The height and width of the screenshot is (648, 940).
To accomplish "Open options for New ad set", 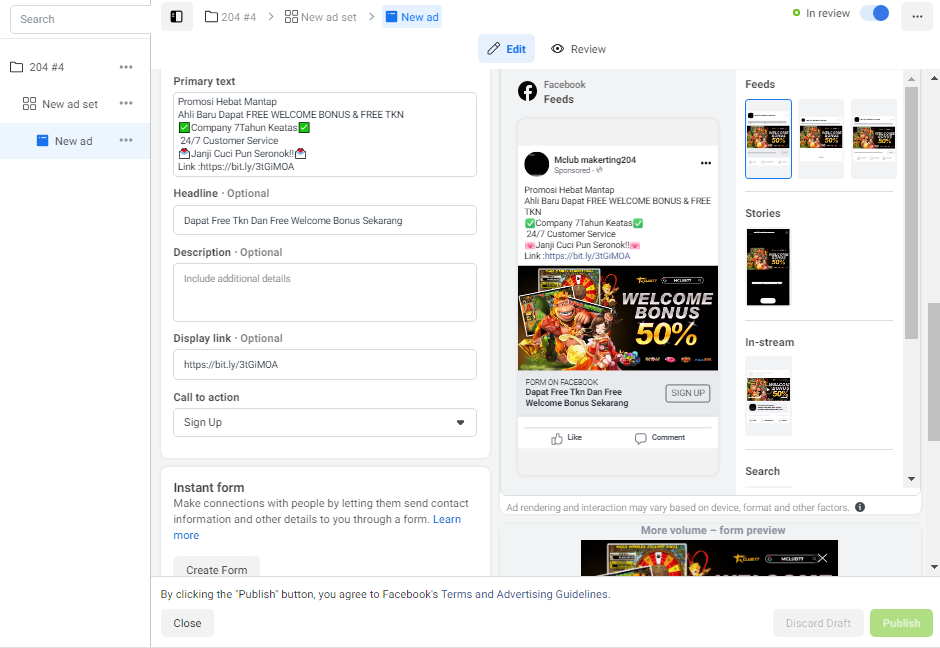I will [126, 104].
